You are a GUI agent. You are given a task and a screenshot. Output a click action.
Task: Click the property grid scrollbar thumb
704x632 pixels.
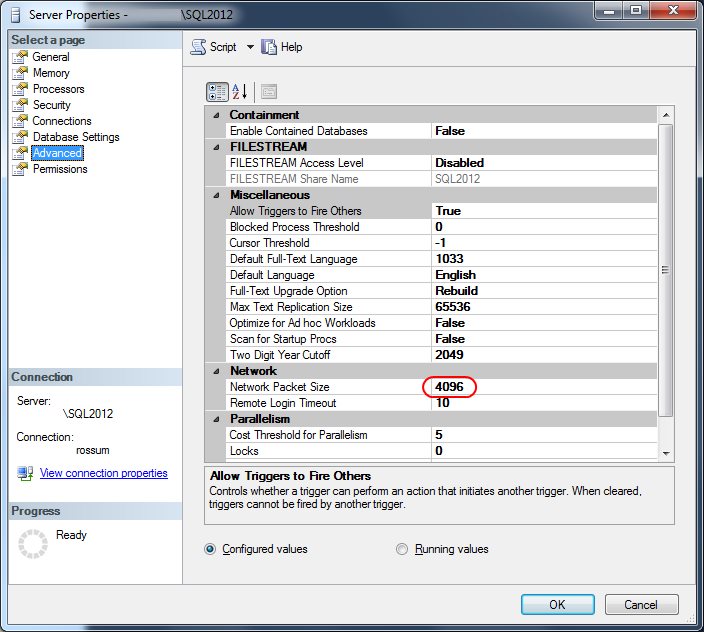coord(666,270)
